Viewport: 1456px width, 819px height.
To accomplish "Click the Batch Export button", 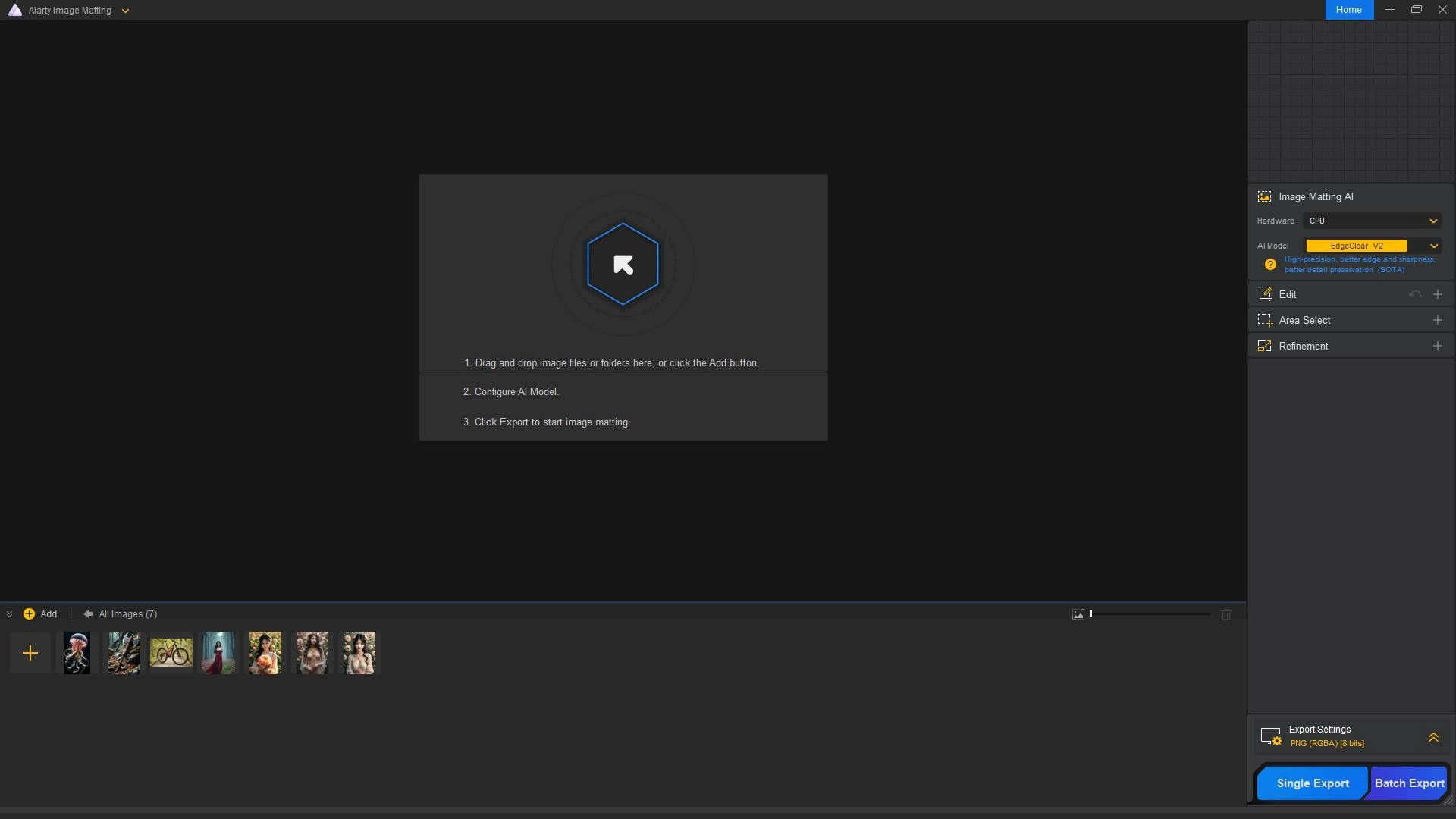I will click(1409, 783).
